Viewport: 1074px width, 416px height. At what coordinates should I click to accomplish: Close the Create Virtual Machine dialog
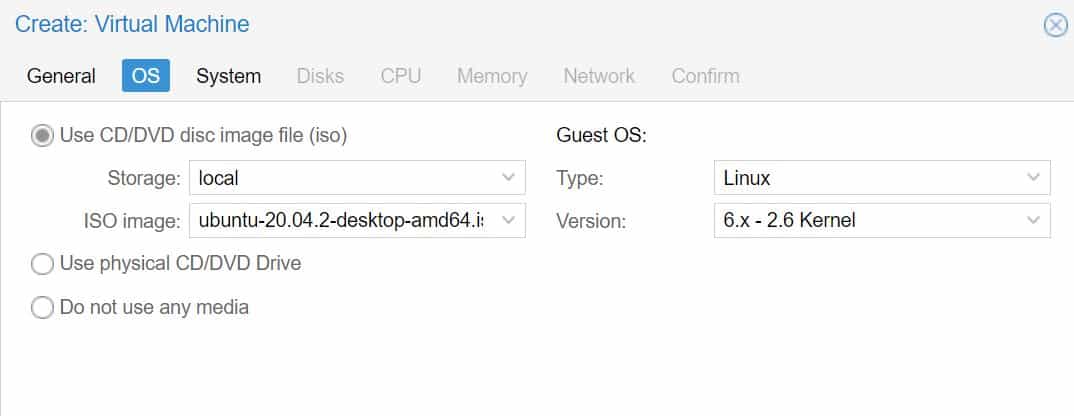[1056, 25]
